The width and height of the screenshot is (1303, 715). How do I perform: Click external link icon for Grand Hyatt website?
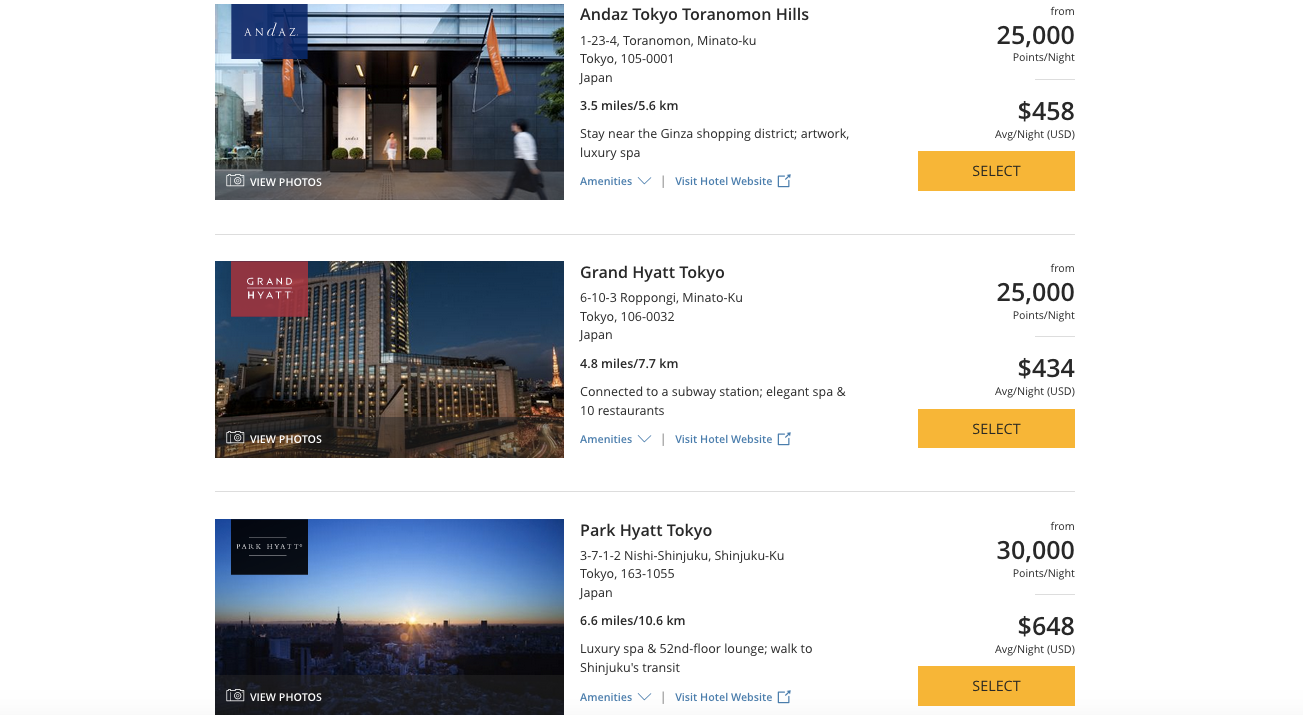click(x=784, y=439)
